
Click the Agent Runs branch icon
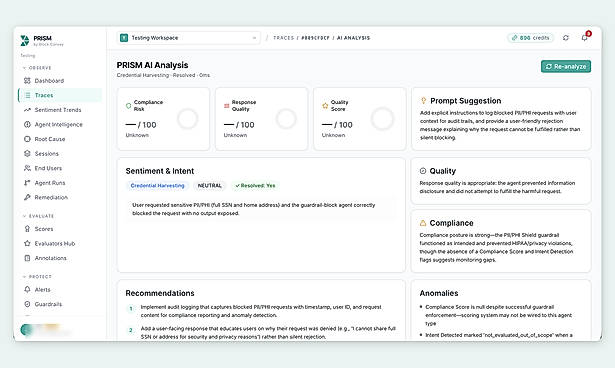(27, 183)
